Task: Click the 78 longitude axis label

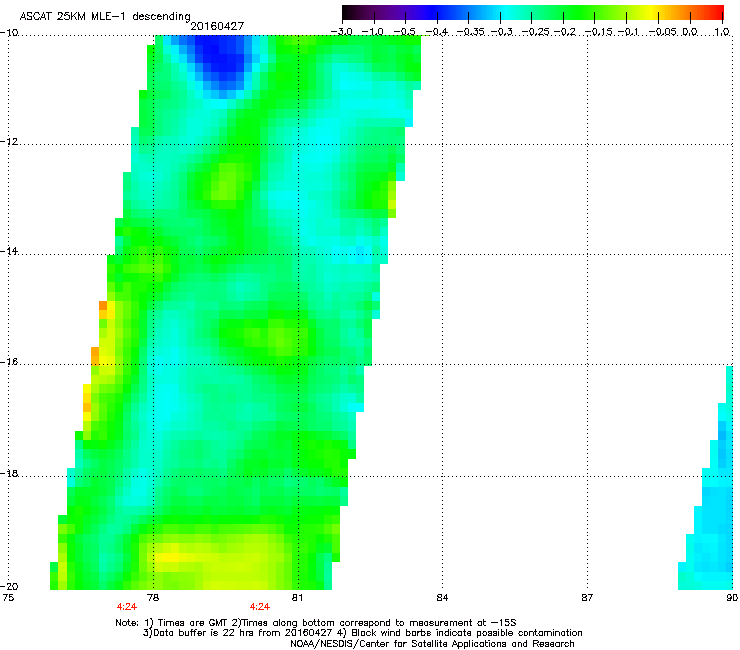Action: pyautogui.click(x=153, y=598)
